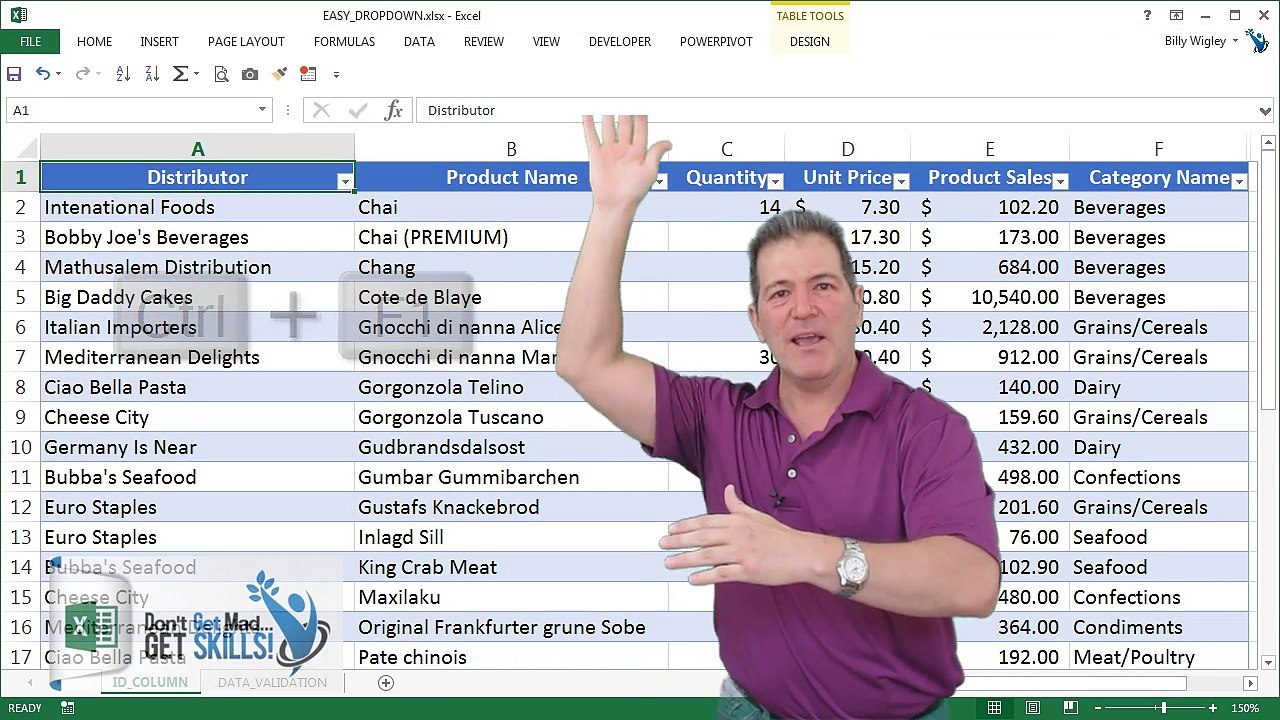
Task: Select the ID_COLUMN sheet tab
Action: pos(150,682)
